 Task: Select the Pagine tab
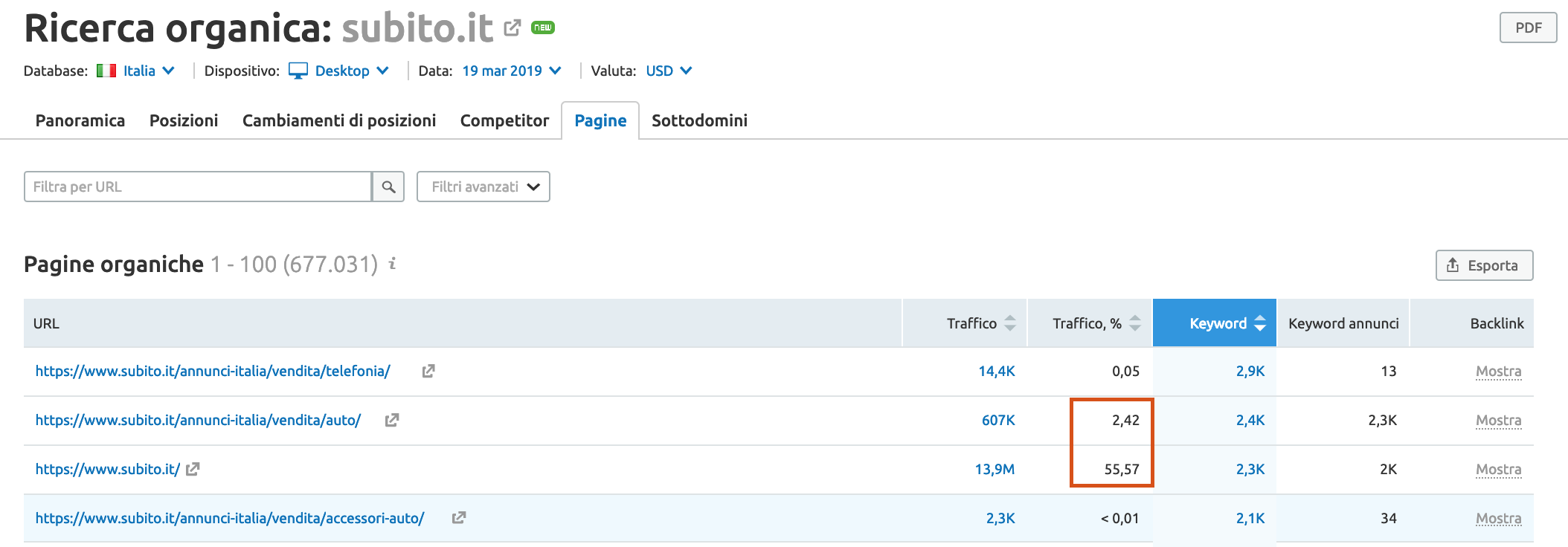(600, 120)
